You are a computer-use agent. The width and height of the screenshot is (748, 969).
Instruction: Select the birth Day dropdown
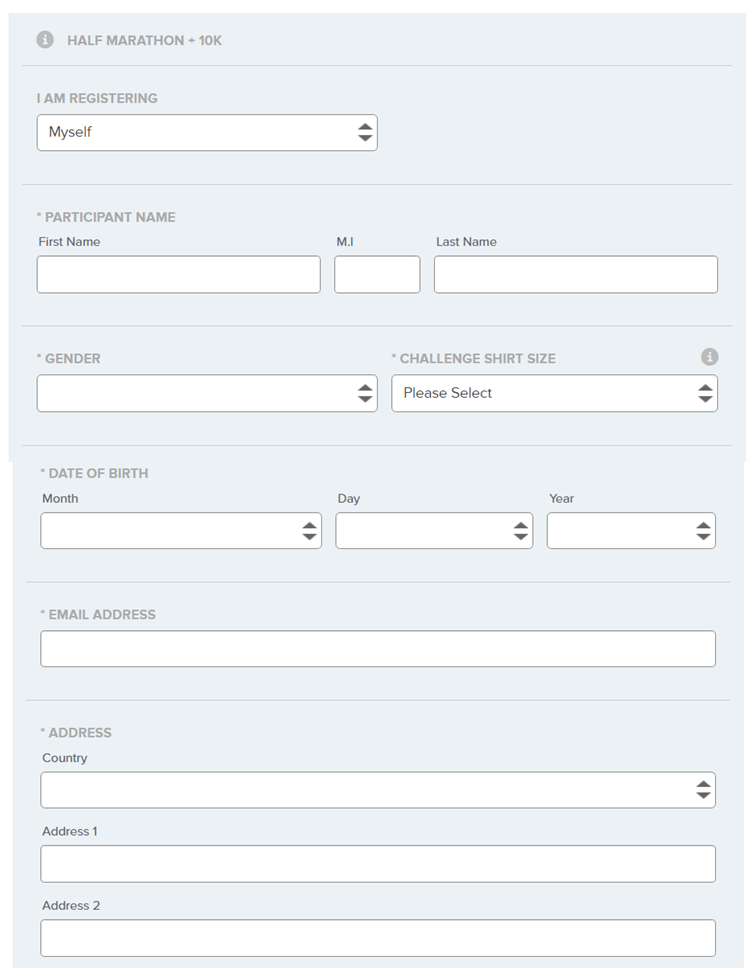click(x=434, y=531)
